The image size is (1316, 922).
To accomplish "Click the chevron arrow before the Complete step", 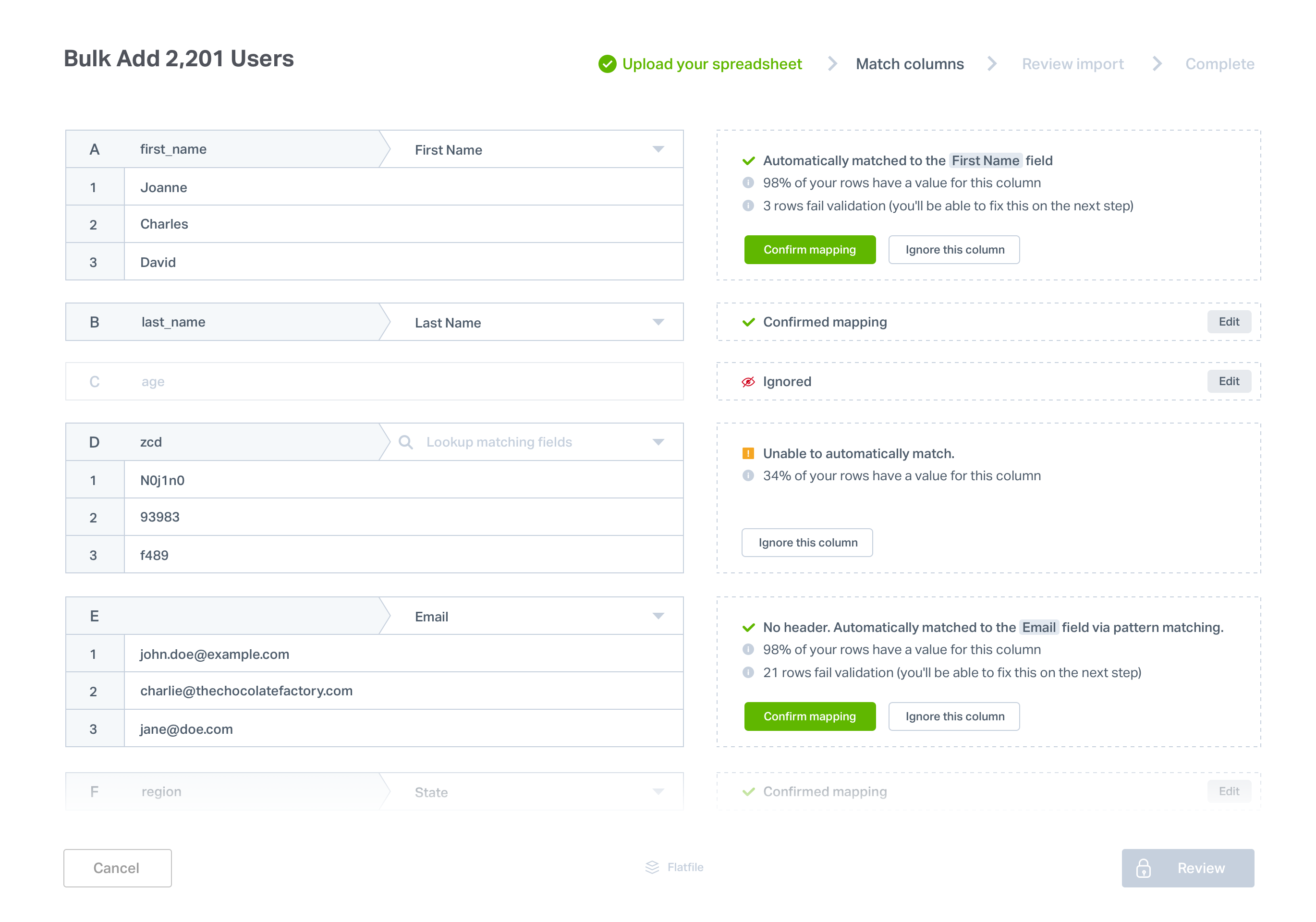I will pyautogui.click(x=1157, y=63).
